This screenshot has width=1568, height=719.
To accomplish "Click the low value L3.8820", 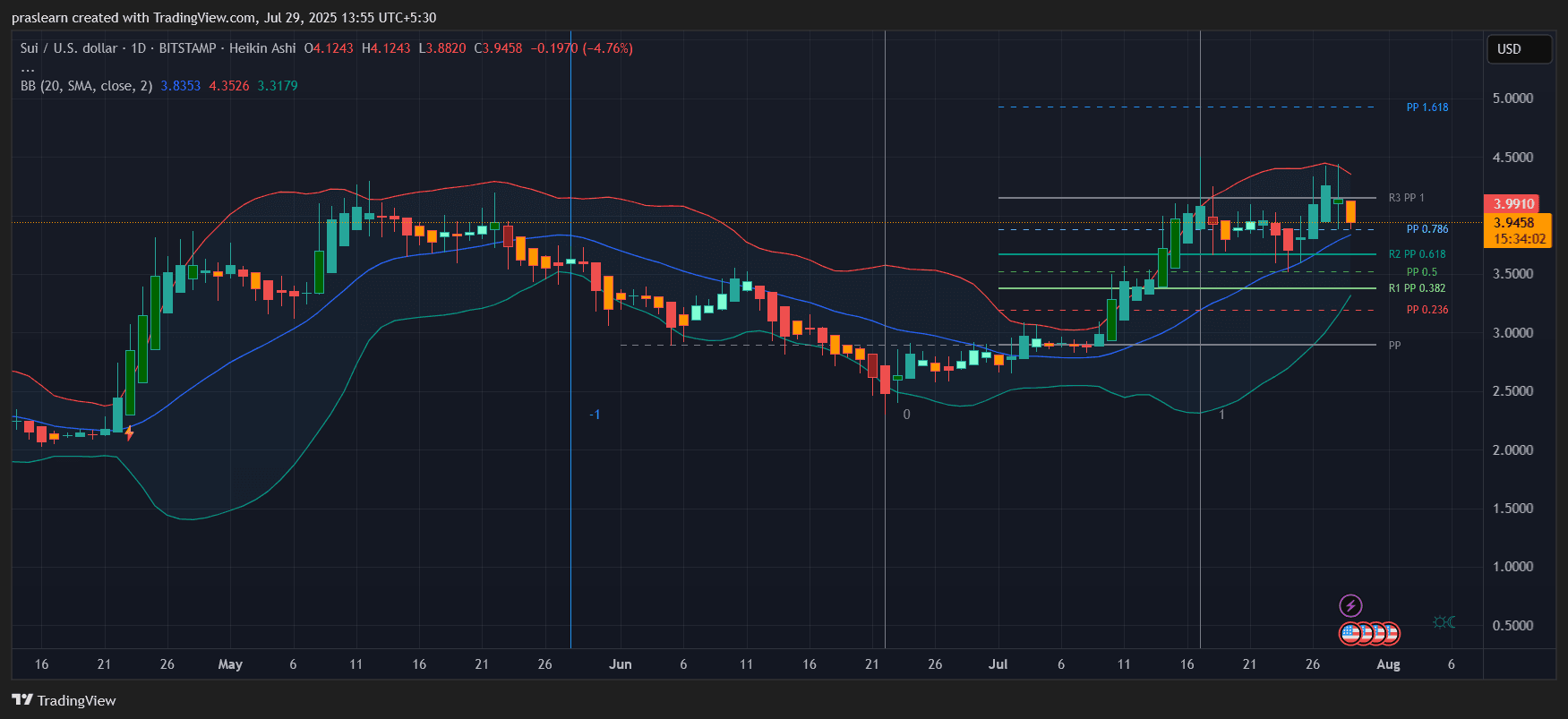I will (x=442, y=48).
